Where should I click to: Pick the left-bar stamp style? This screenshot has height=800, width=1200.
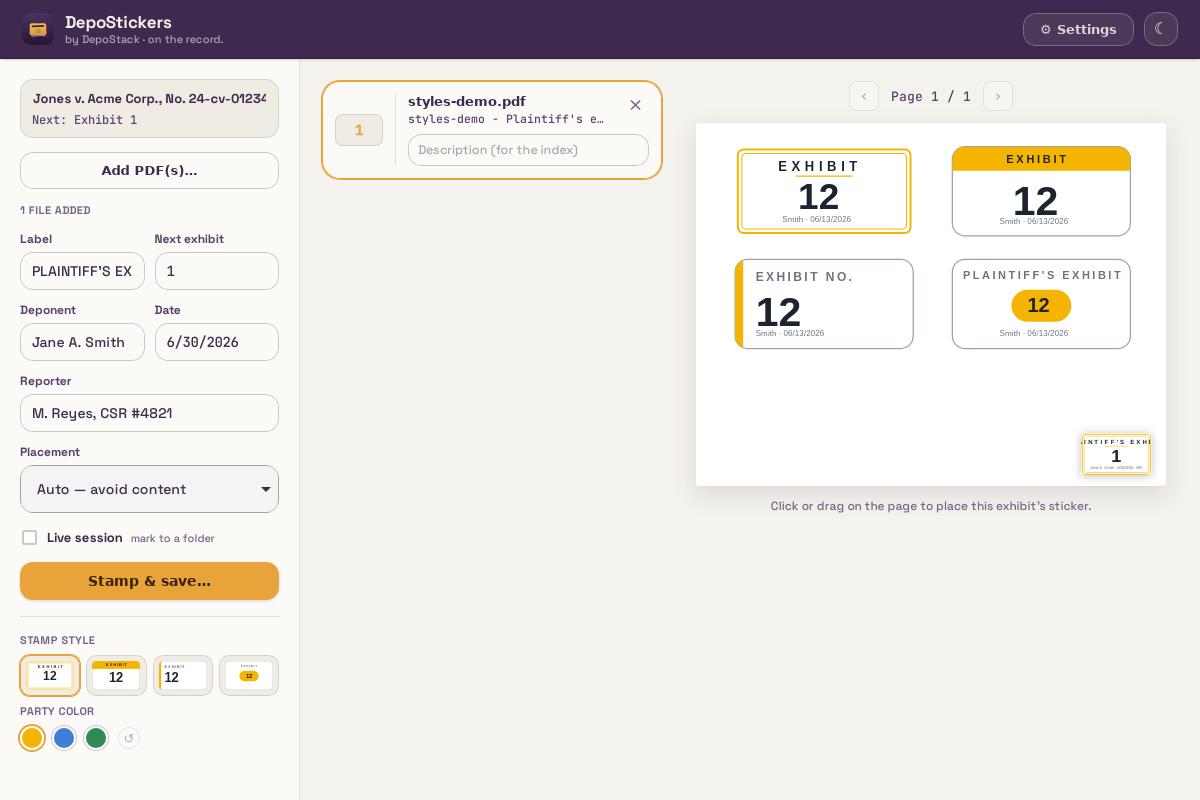pos(183,676)
